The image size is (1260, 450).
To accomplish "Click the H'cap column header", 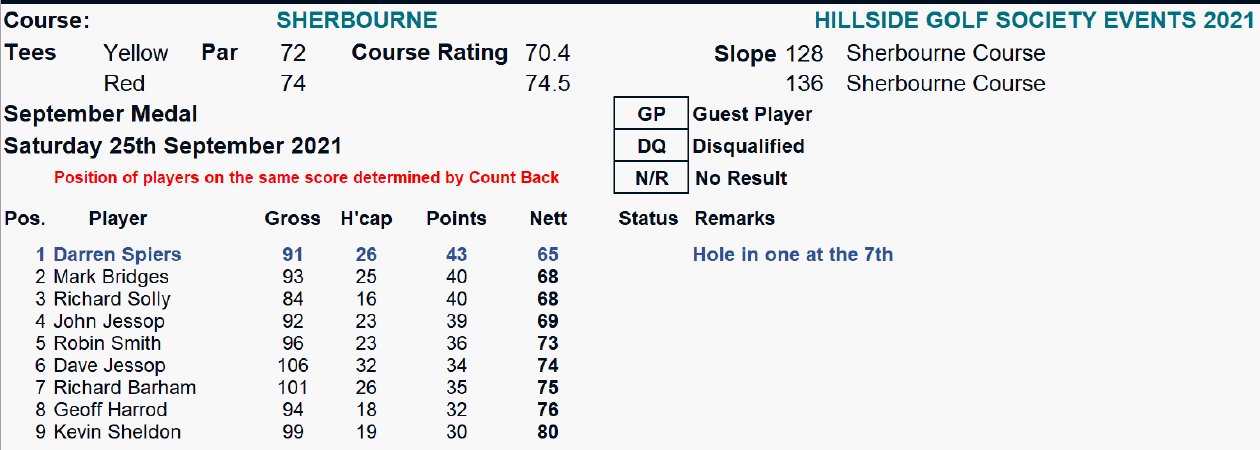I will pos(365,218).
